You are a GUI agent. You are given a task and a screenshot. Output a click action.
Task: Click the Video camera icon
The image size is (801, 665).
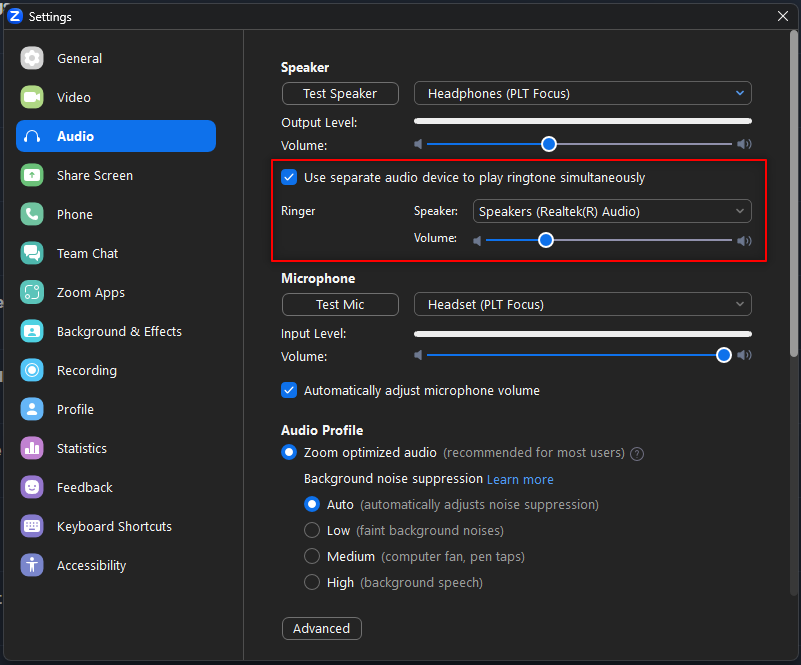(x=32, y=97)
